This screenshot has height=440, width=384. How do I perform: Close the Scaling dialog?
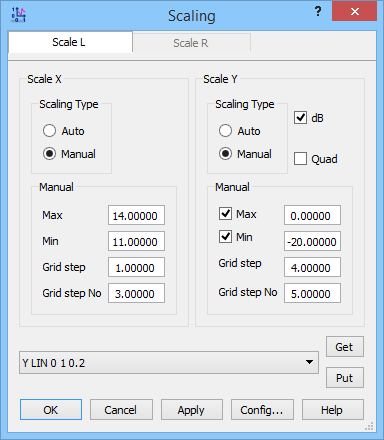[x=354, y=12]
